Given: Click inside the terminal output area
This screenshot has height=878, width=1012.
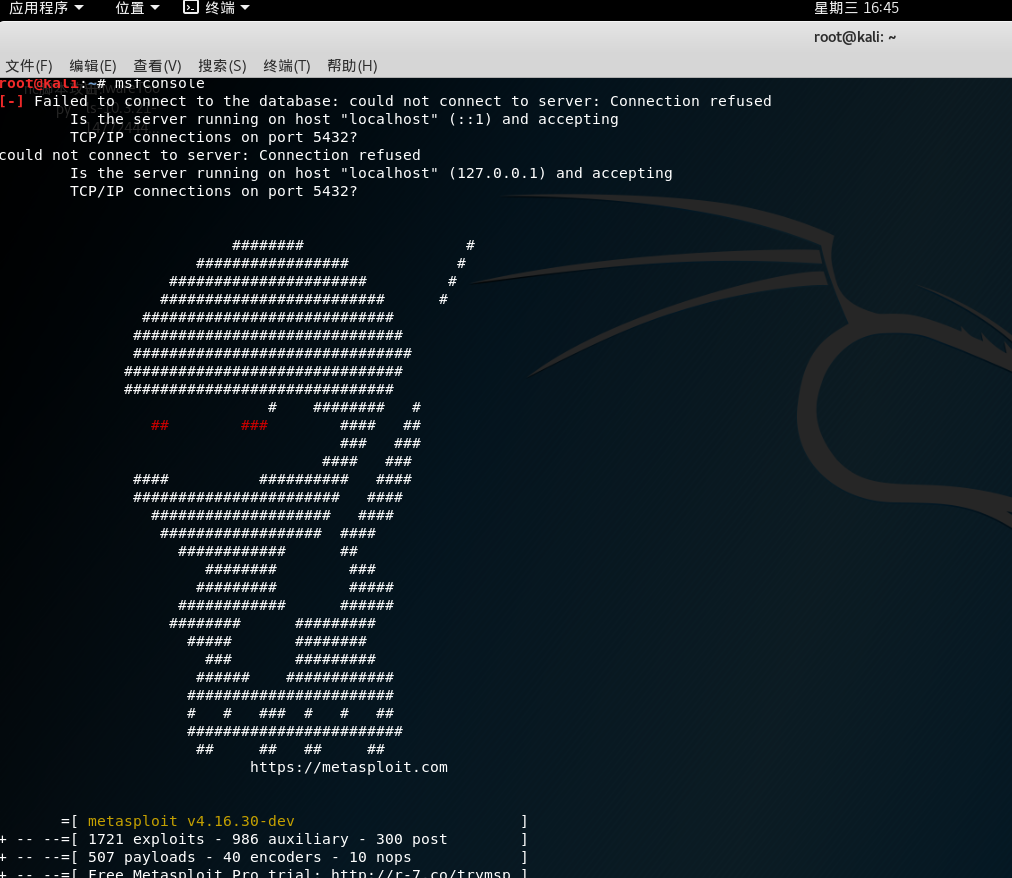Looking at the screenshot, I should pos(500,450).
